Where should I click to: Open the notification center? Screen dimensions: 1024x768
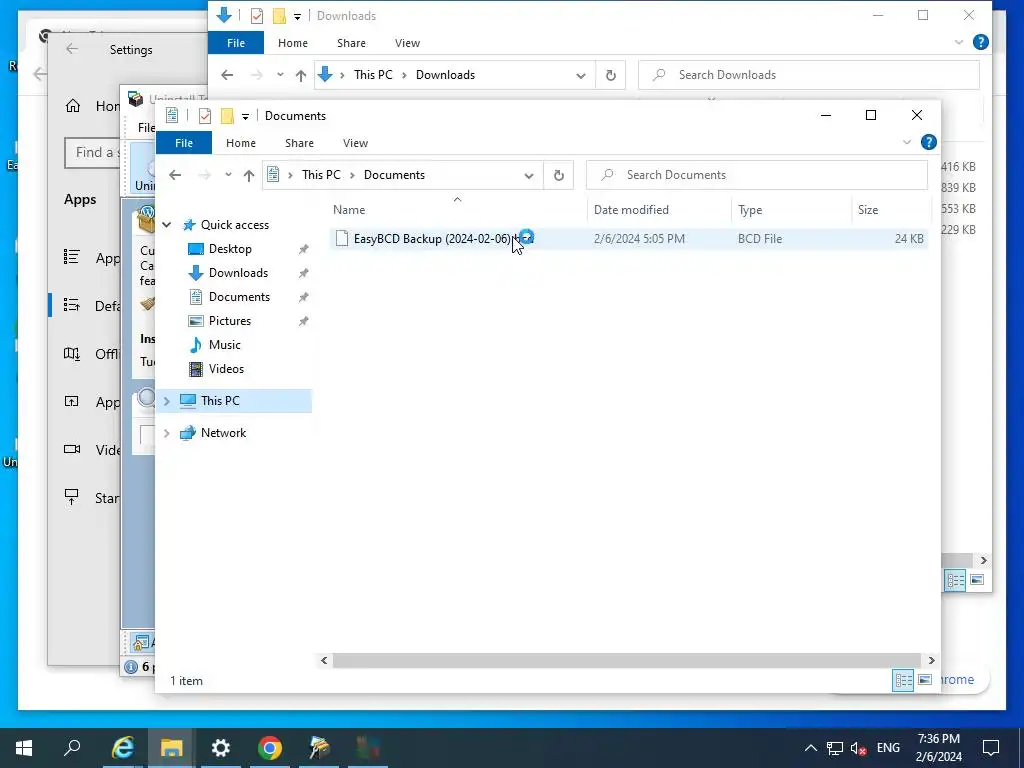(x=991, y=748)
